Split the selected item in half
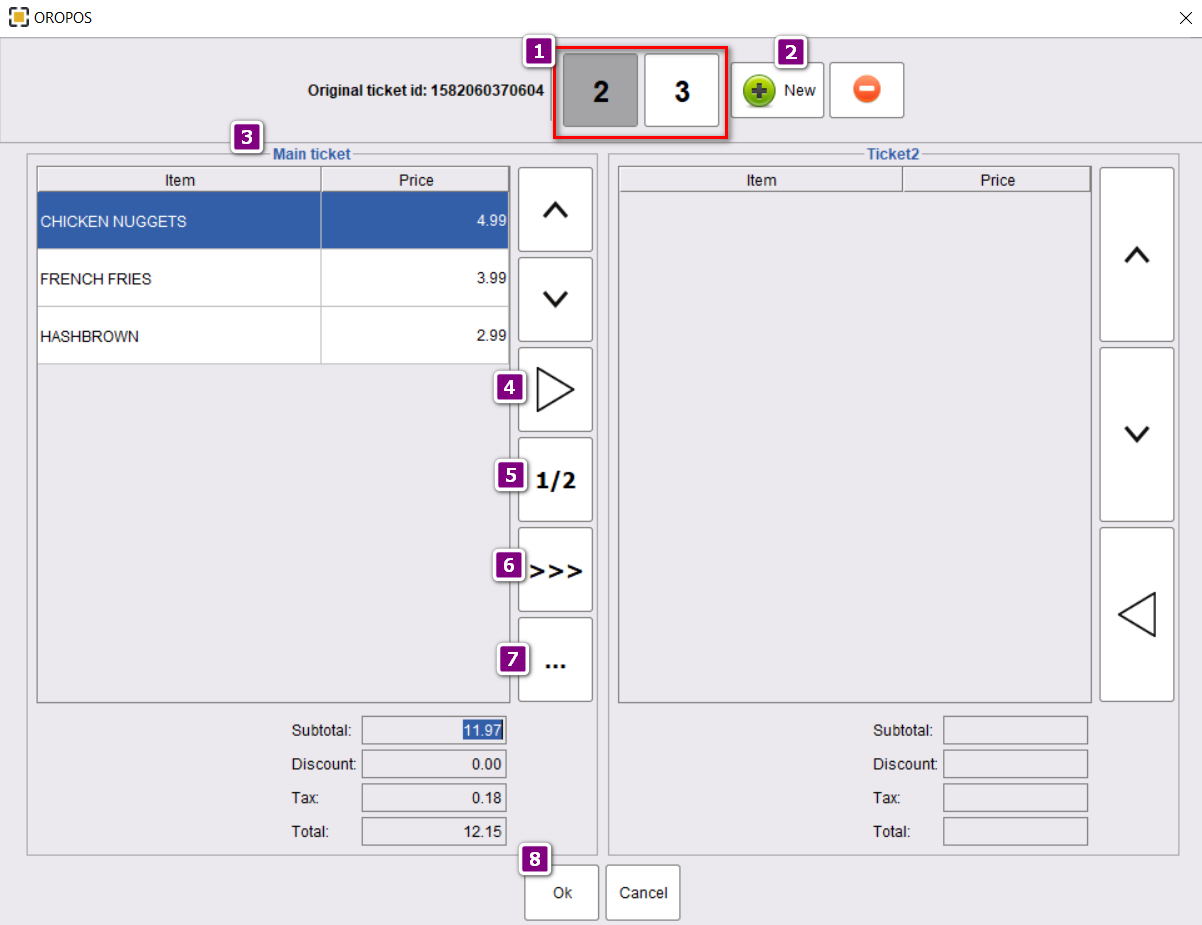1202x925 pixels. pyautogui.click(x=555, y=479)
